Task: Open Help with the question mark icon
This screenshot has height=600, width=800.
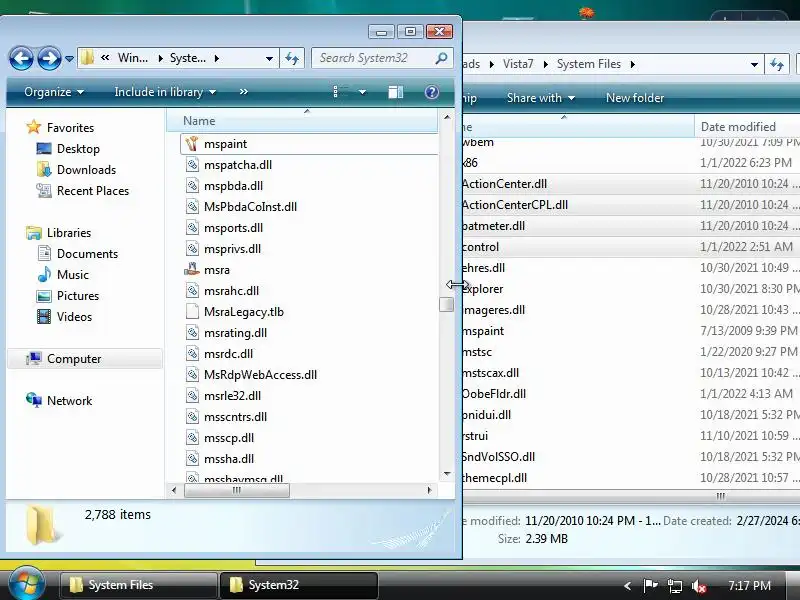Action: point(432,92)
